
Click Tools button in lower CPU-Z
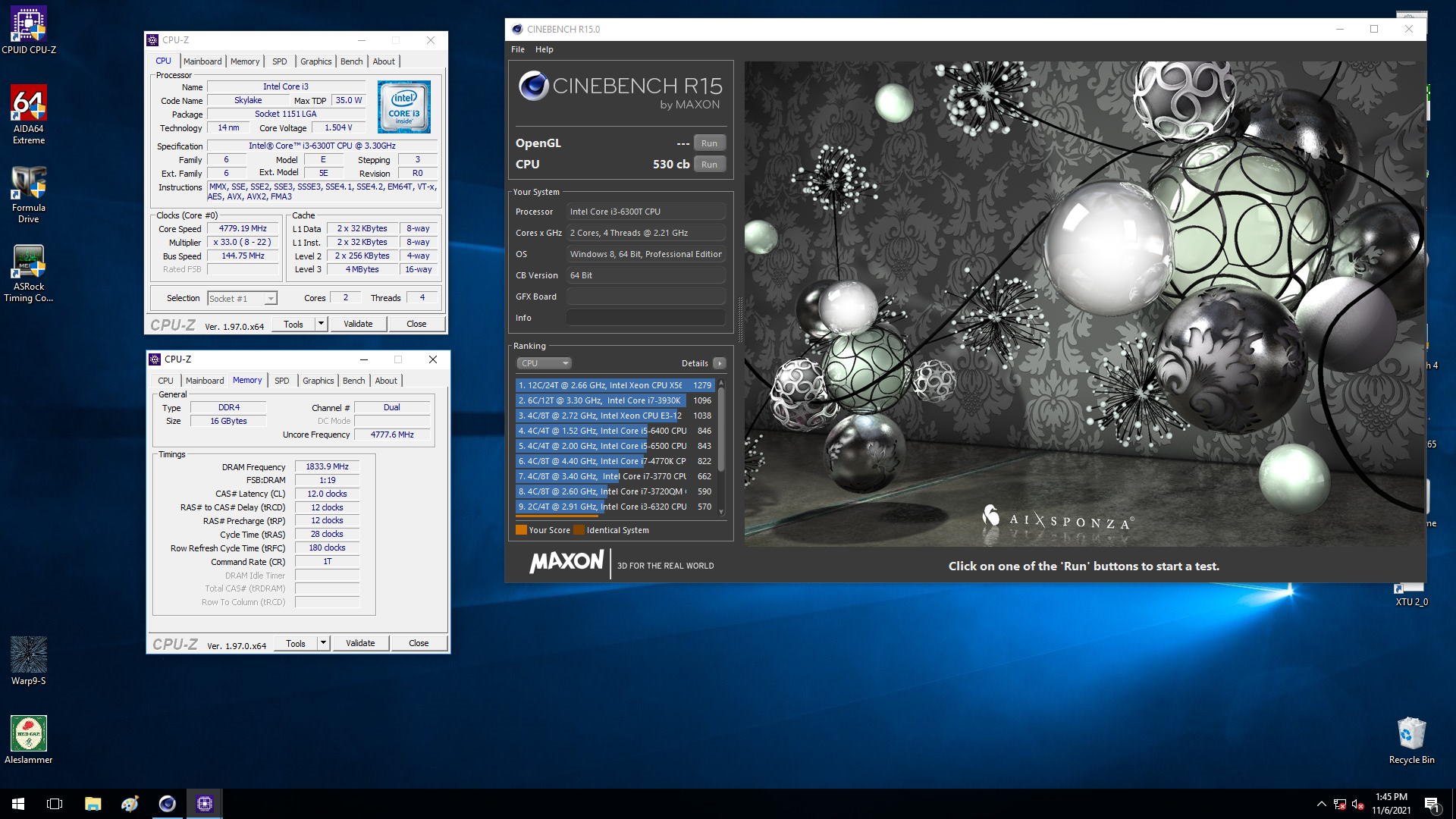click(296, 644)
